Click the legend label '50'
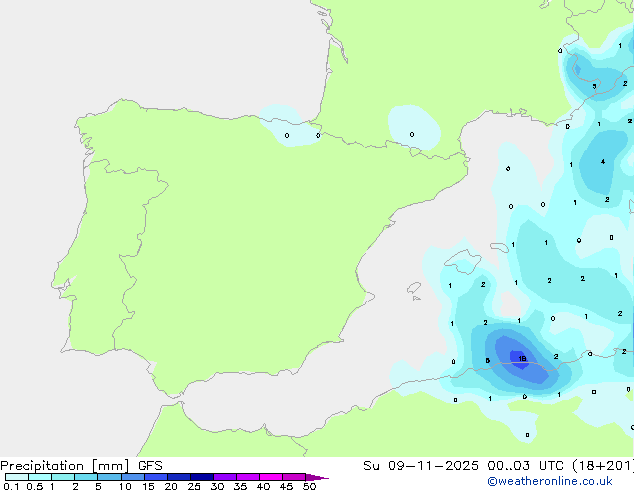634x490 pixels. [309, 486]
